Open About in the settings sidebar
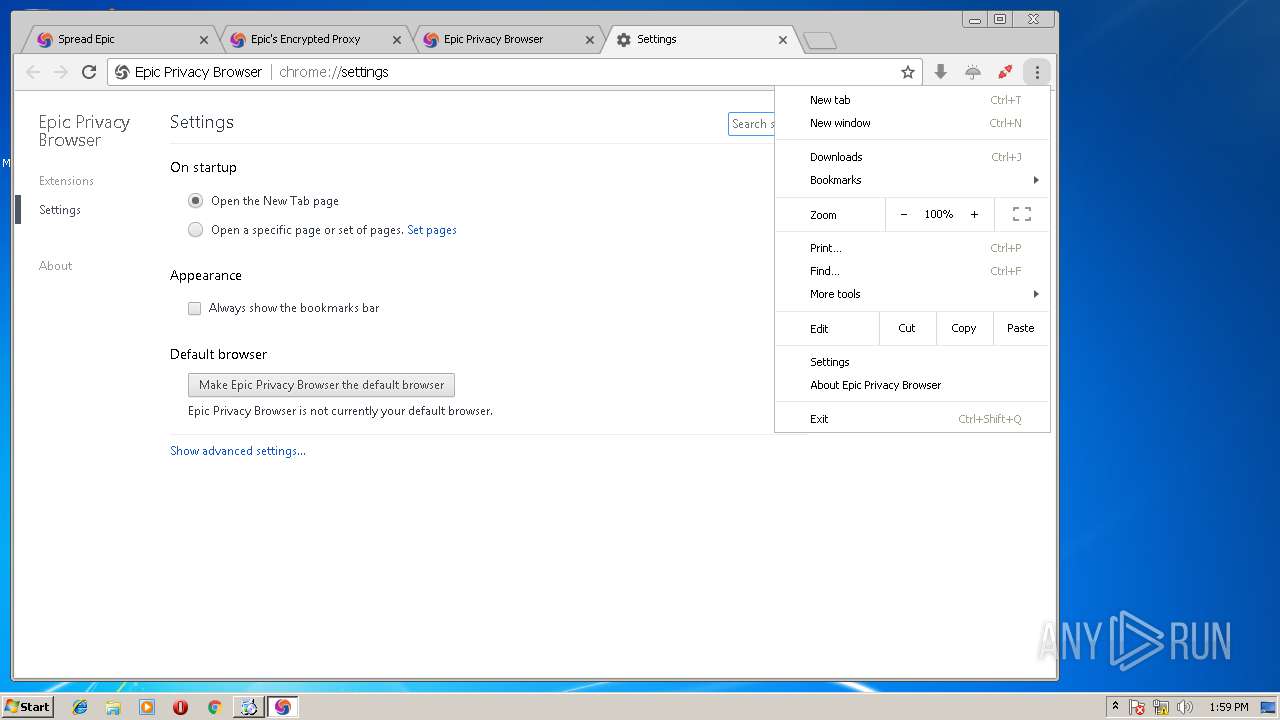The width and height of the screenshot is (1280, 720). pos(56,266)
